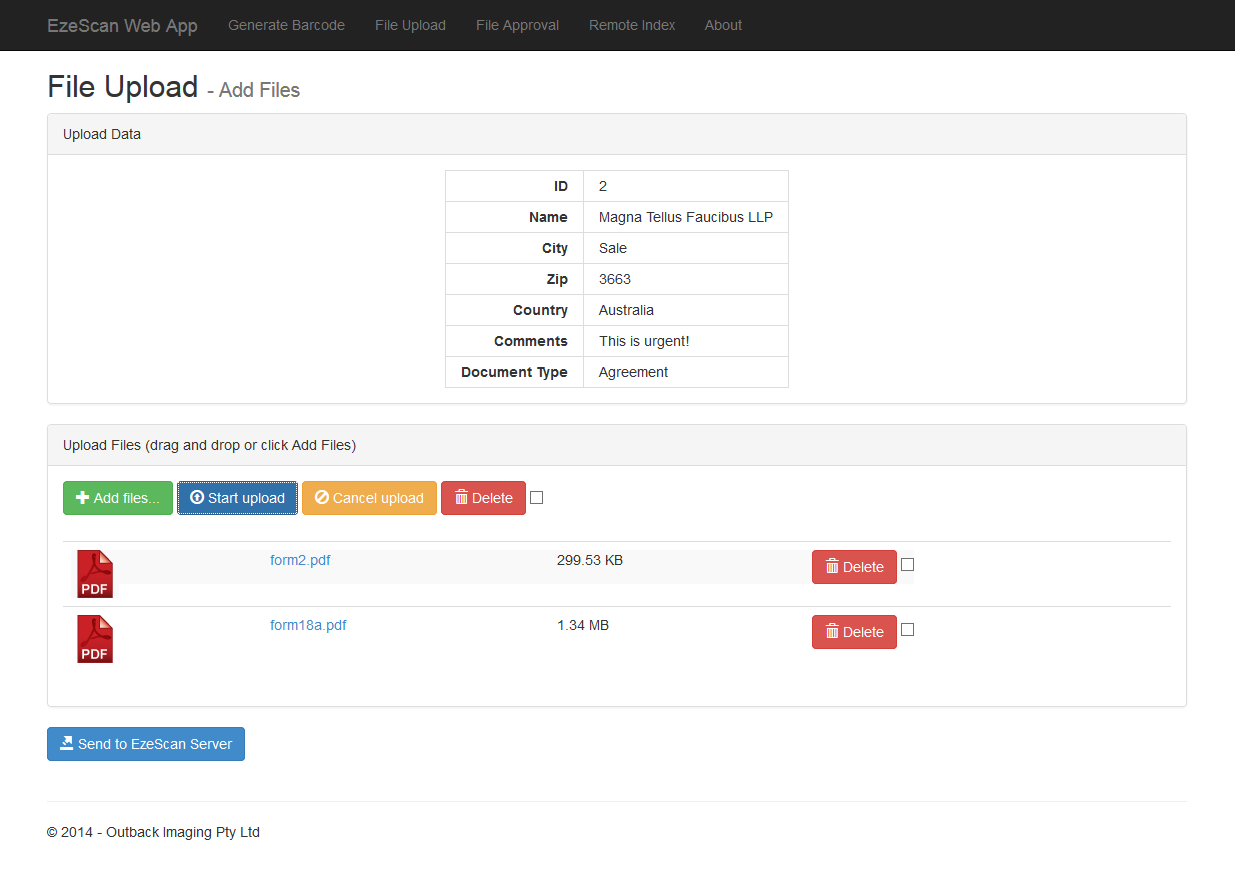Screen dimensions: 1235x871
Task: Click the PDF icon for form2.pdf
Action: (x=95, y=574)
